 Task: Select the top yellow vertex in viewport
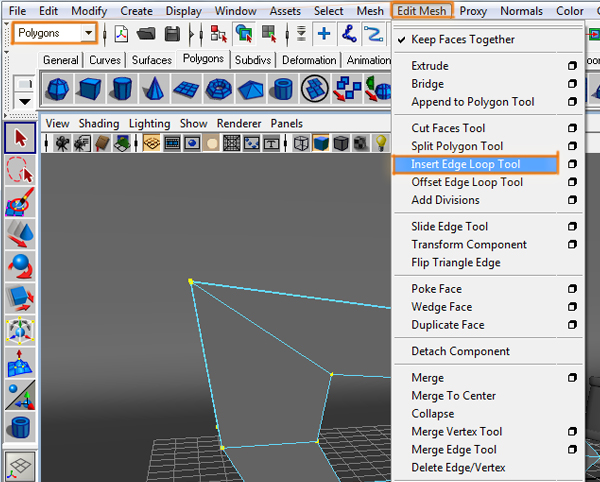(190, 281)
